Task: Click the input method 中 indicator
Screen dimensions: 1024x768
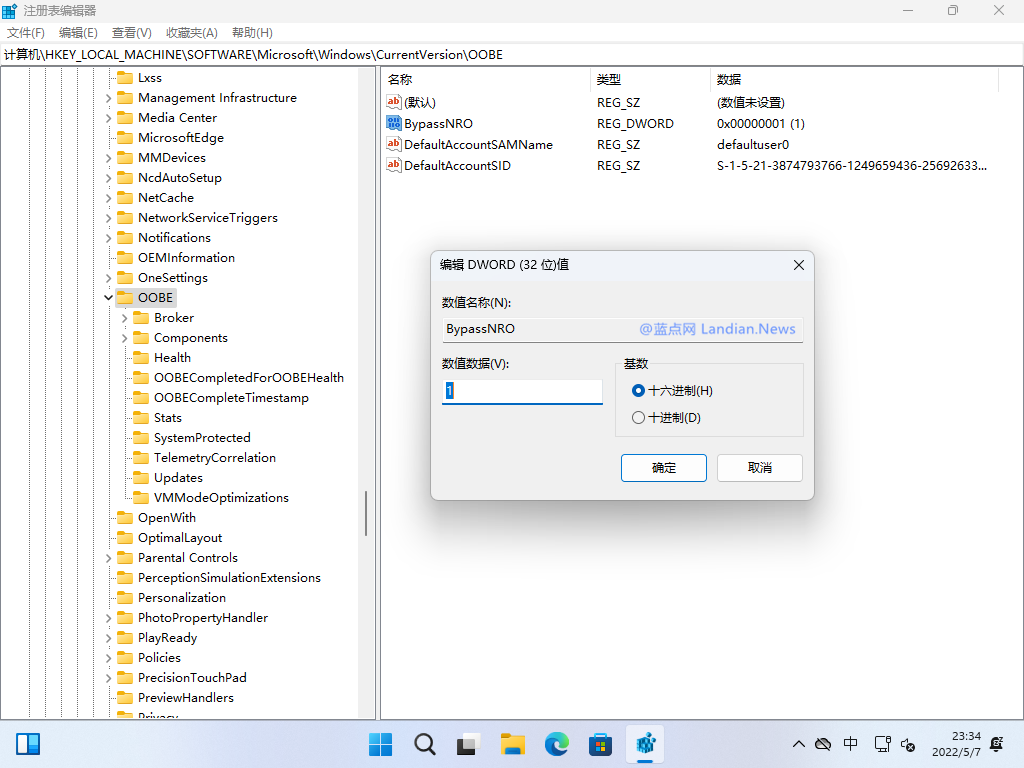Action: (x=850, y=744)
